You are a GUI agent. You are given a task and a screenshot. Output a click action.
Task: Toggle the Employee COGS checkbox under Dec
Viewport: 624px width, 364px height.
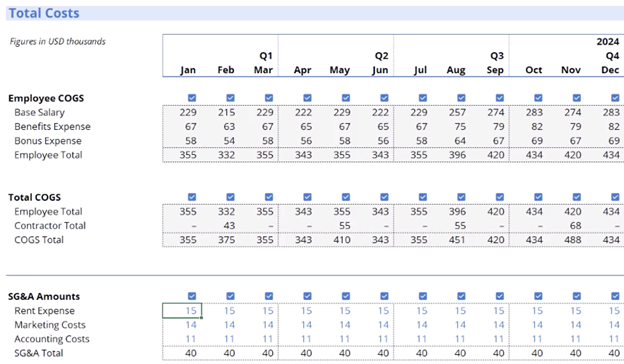(615, 98)
